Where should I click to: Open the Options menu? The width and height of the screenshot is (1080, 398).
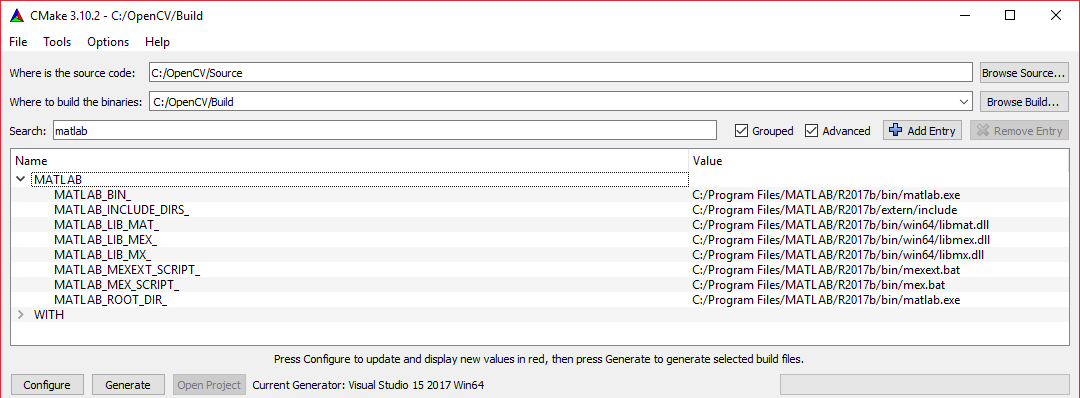108,42
